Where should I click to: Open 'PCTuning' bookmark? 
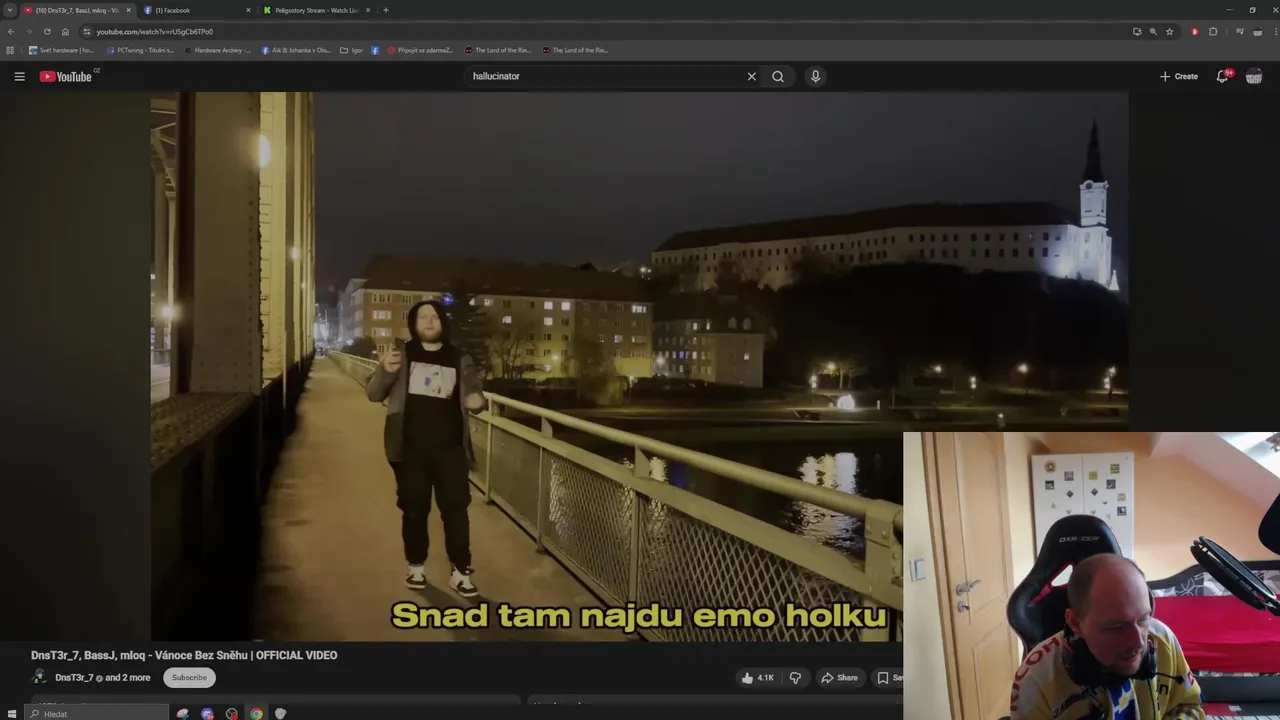click(x=140, y=50)
